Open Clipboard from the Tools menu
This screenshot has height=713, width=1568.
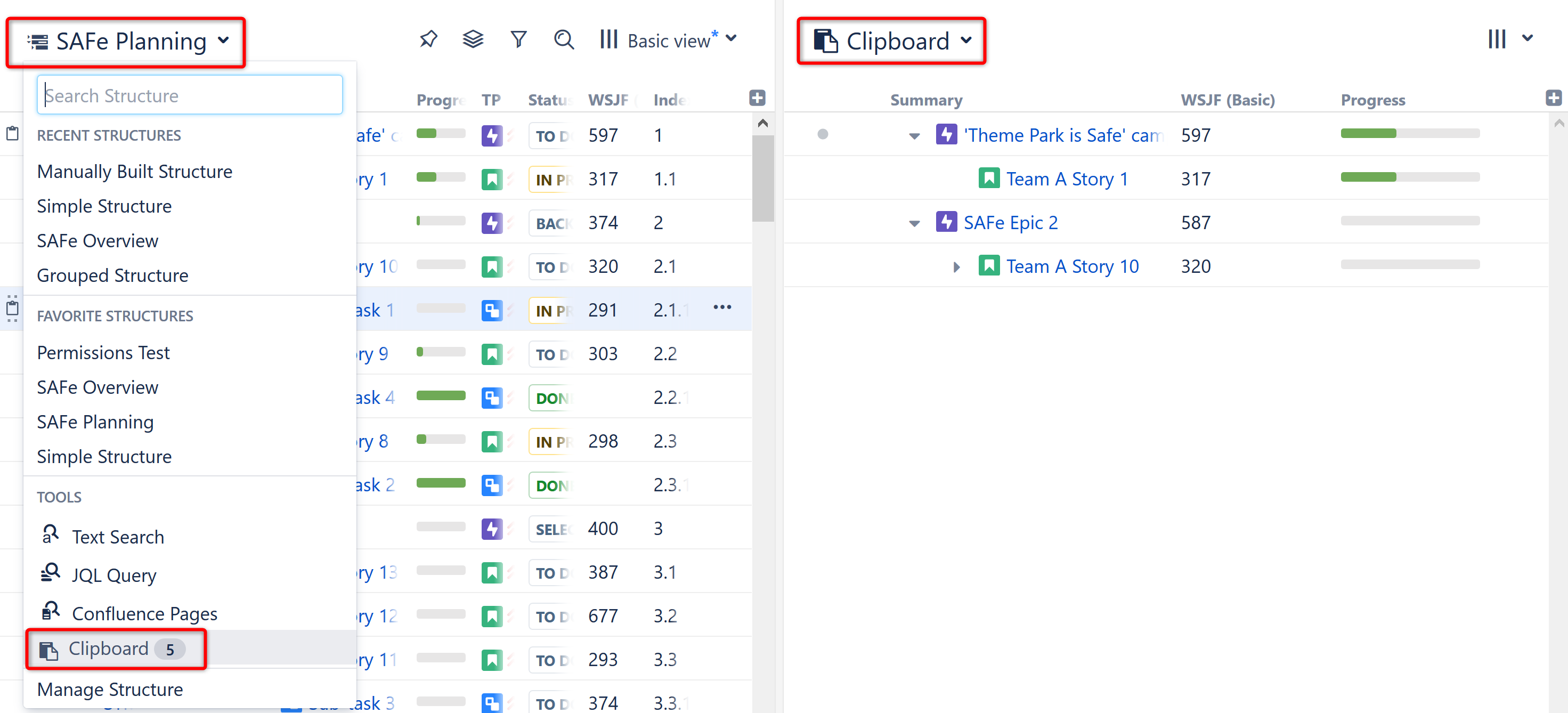(x=108, y=649)
